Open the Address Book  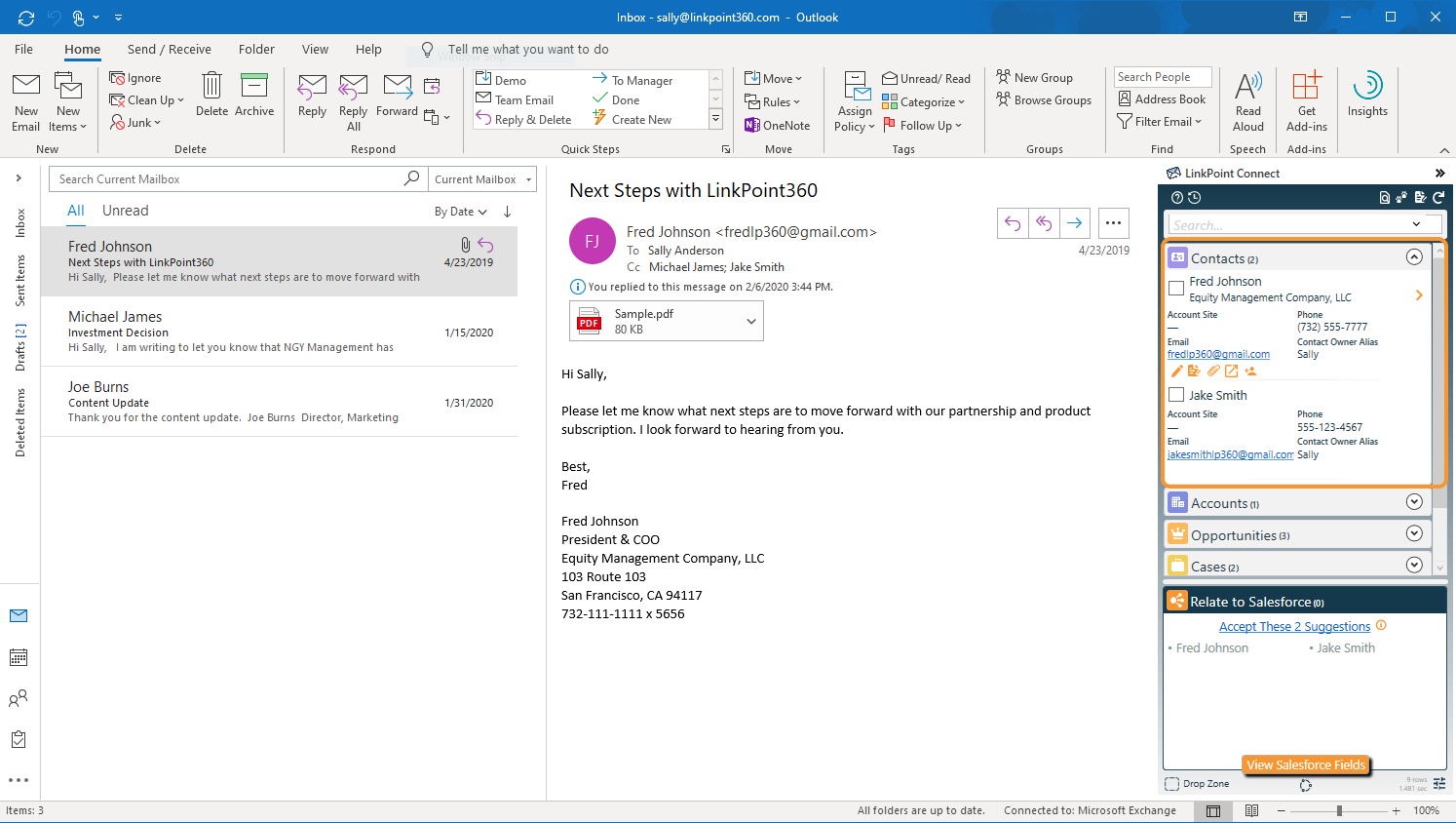[1162, 99]
